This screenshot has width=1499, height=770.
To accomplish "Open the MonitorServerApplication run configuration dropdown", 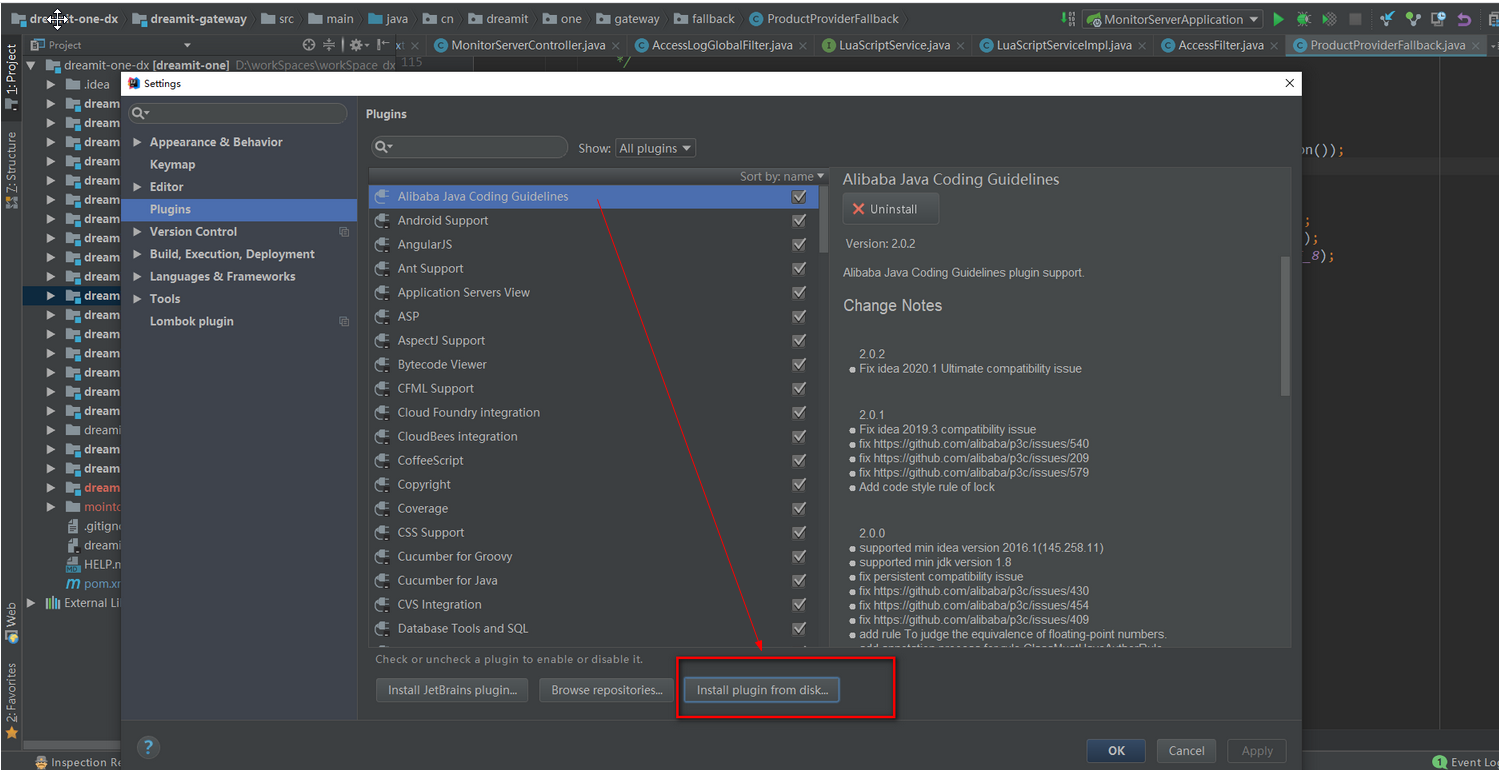I will (1172, 19).
